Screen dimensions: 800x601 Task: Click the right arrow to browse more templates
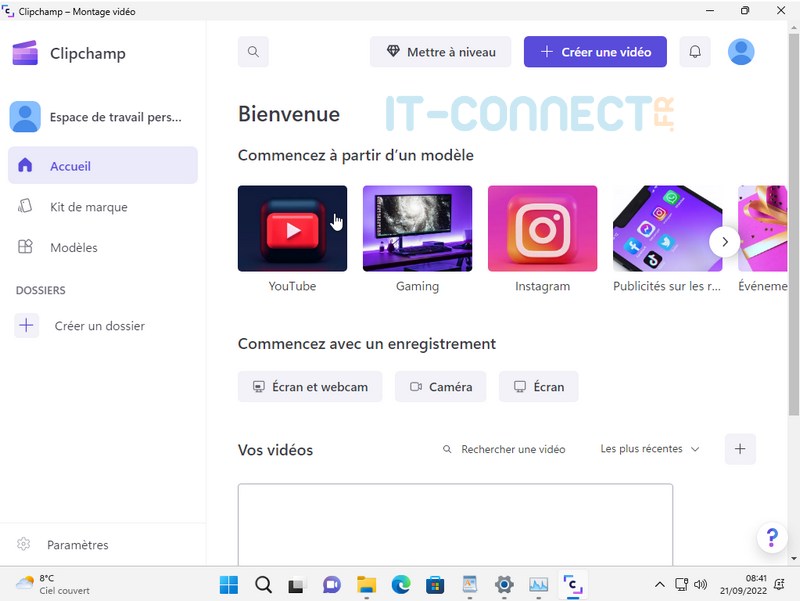tap(725, 241)
